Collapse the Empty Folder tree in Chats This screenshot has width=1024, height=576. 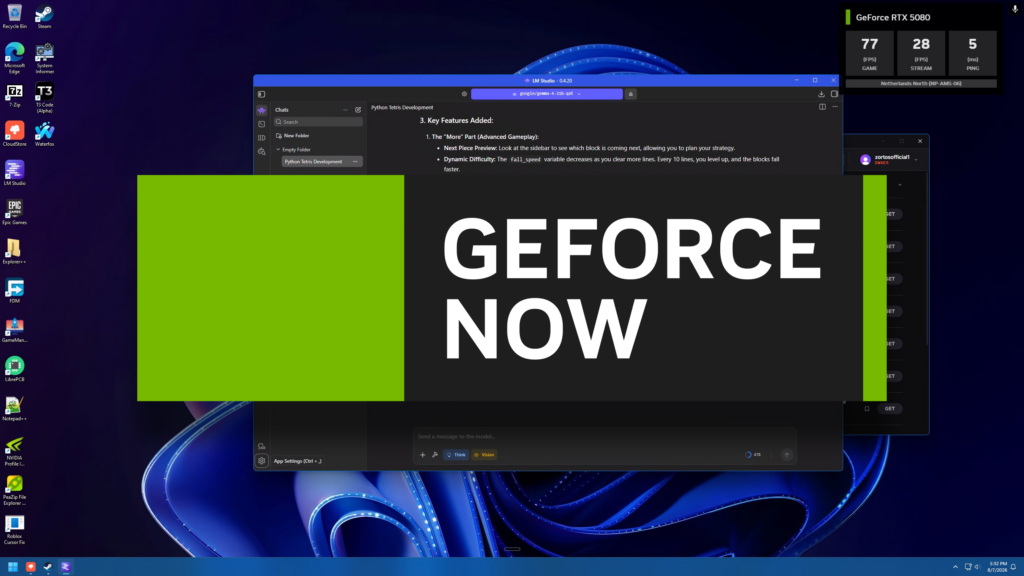click(x=278, y=150)
